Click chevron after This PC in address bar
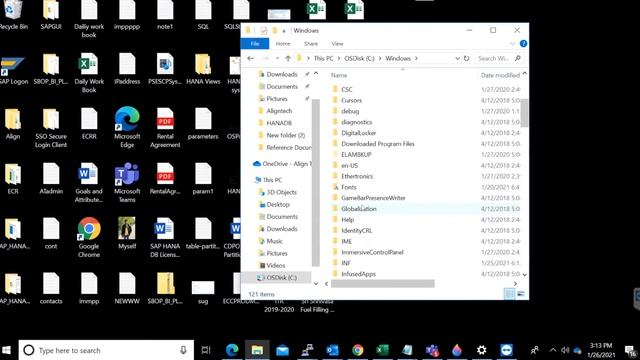The image size is (640, 360). (339, 58)
